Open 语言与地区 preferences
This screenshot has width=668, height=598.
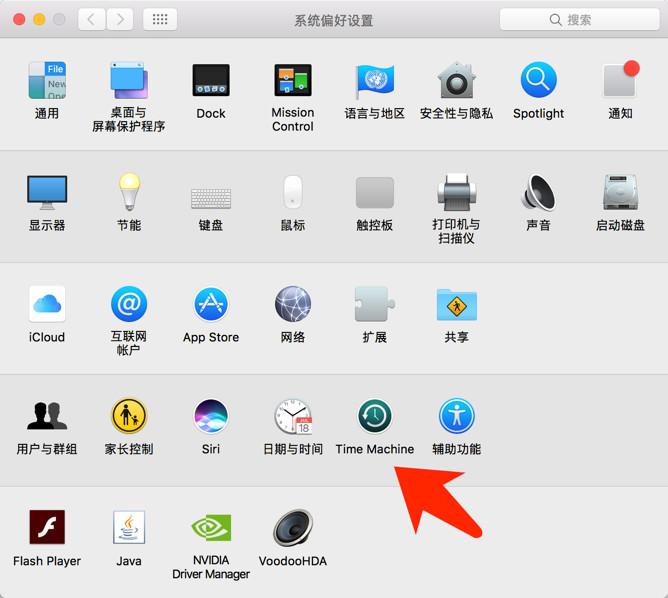tap(374, 81)
